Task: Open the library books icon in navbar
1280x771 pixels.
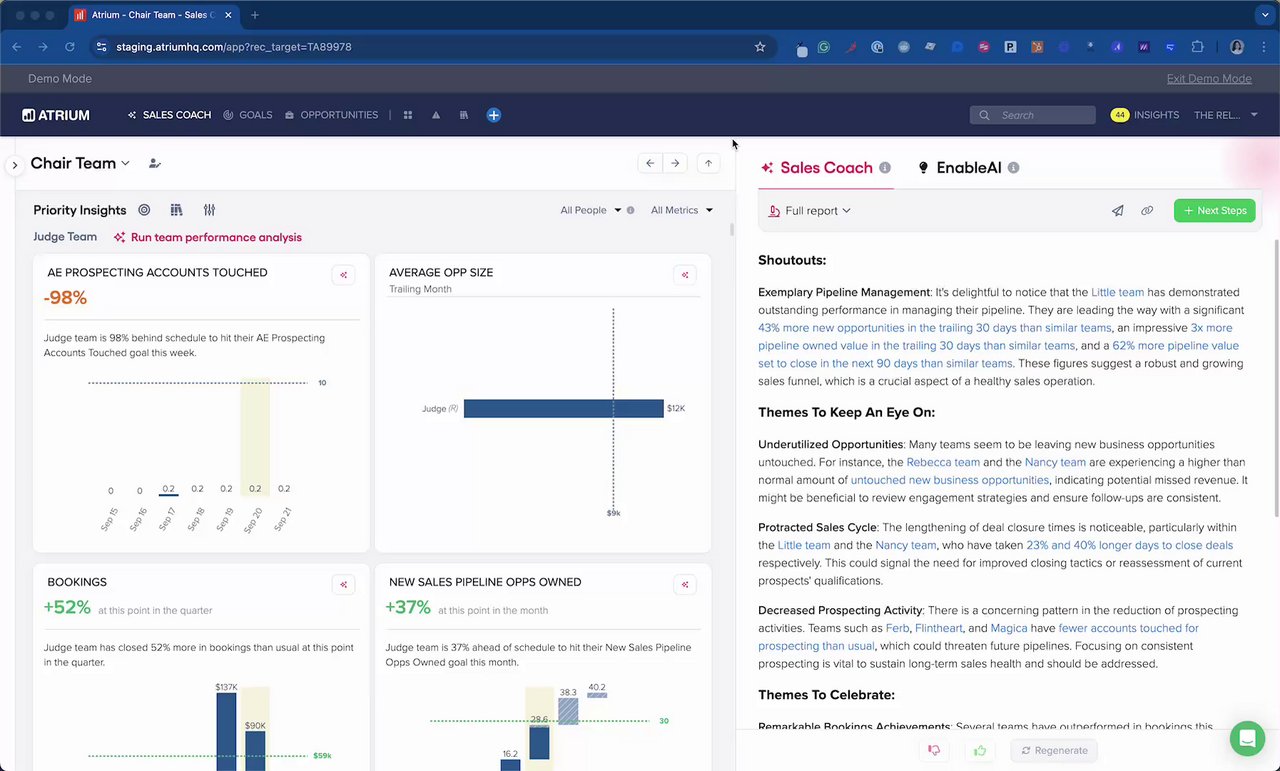Action: click(464, 115)
